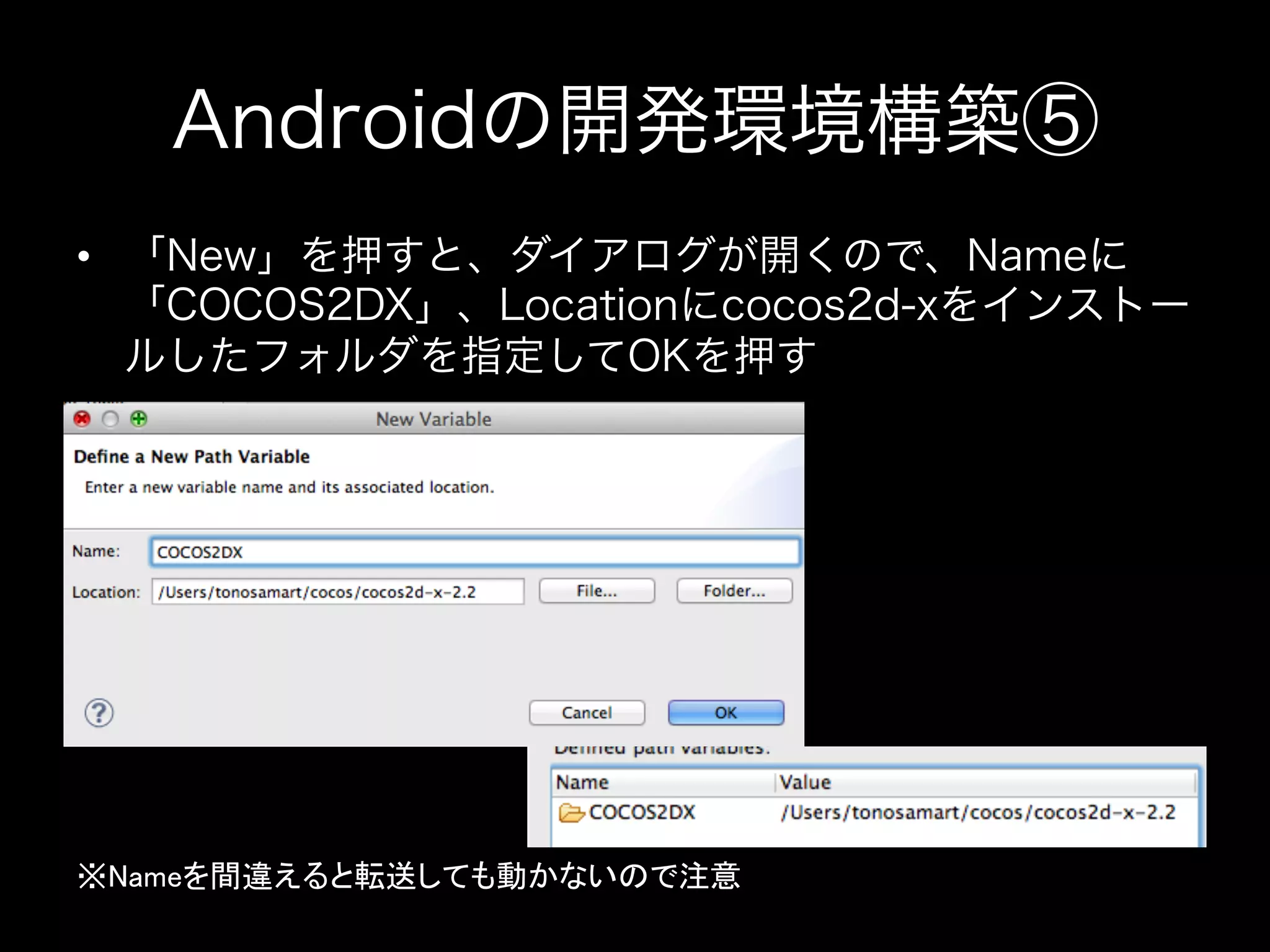Click the grey minimize button in the title bar
The width and height of the screenshot is (1270, 952).
point(110,419)
